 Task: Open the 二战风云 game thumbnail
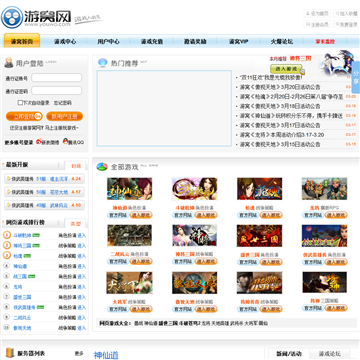point(129,235)
